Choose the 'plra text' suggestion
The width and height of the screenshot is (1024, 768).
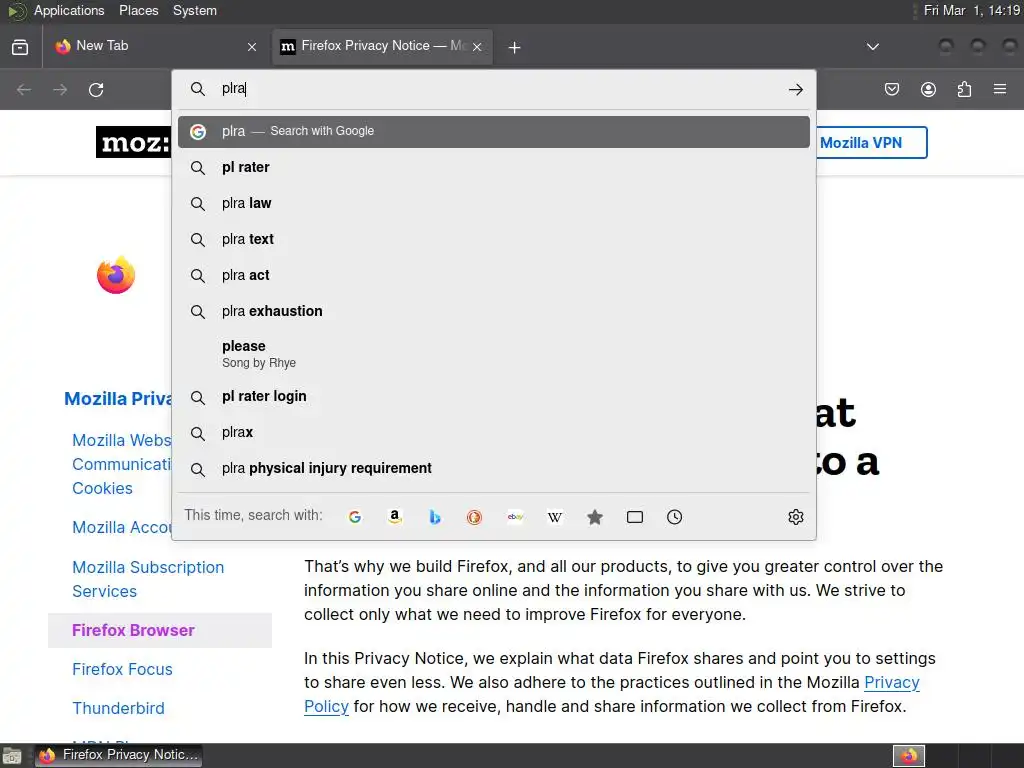[x=494, y=240]
